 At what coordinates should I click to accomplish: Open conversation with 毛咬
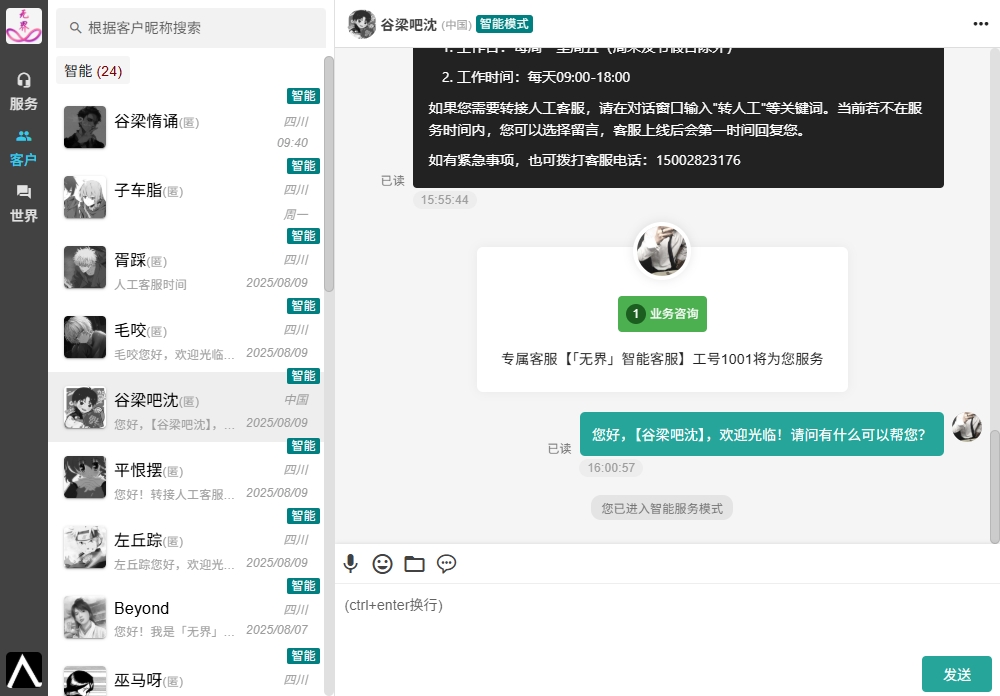coord(186,337)
